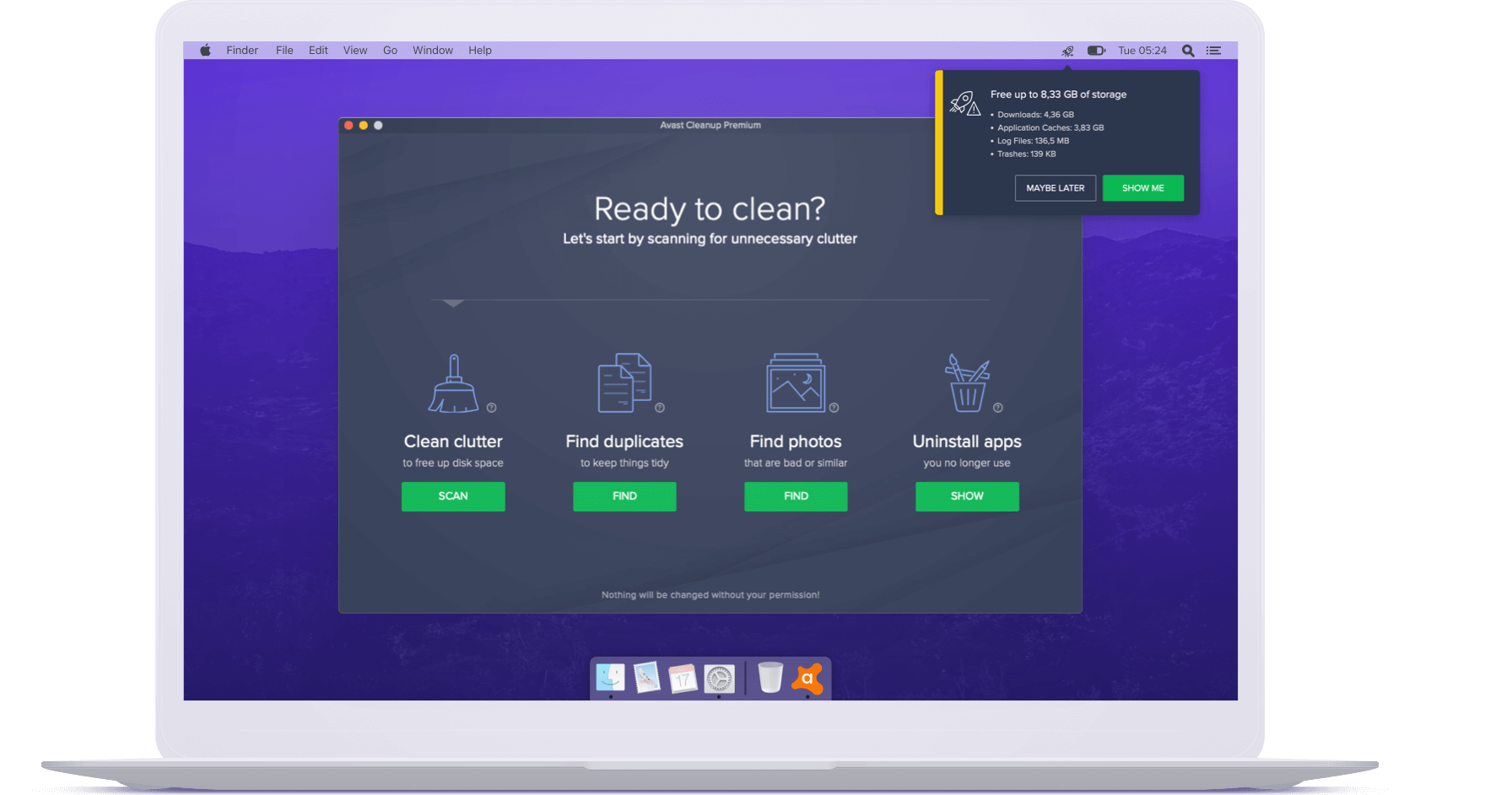
Task: Click the Find photos picture icon
Action: point(795,383)
